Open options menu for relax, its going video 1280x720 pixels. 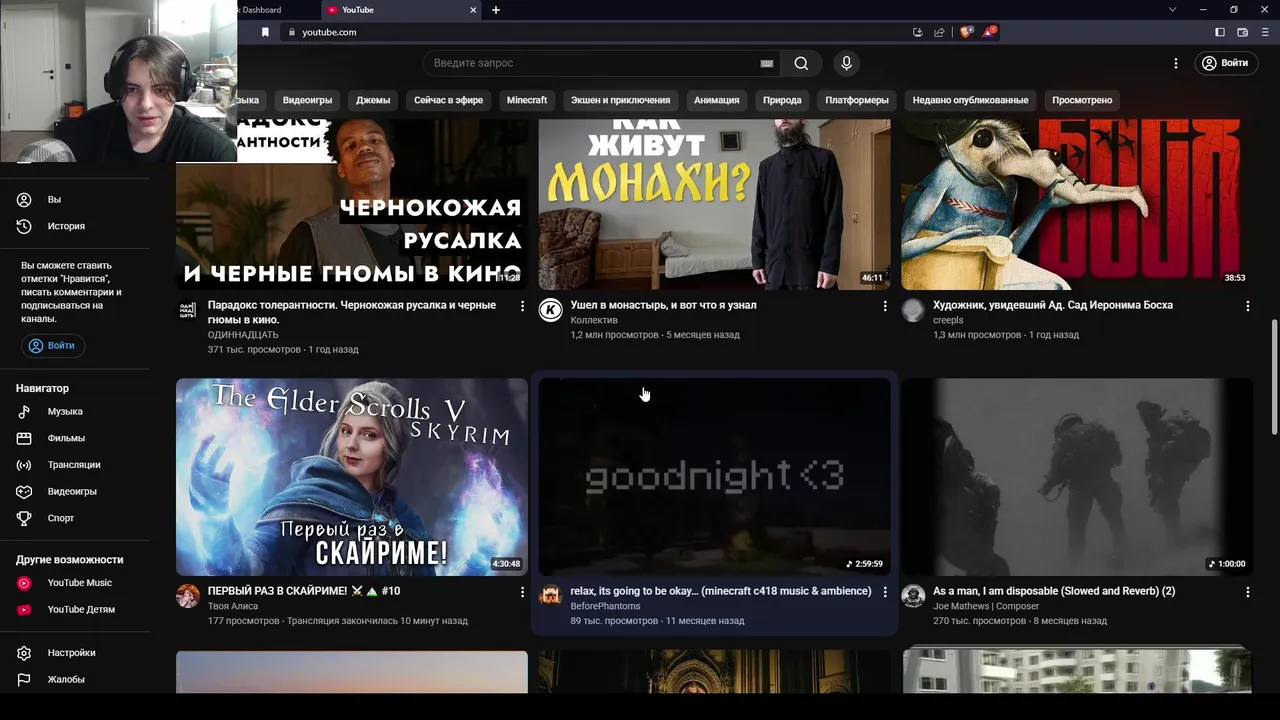pyautogui.click(x=885, y=592)
